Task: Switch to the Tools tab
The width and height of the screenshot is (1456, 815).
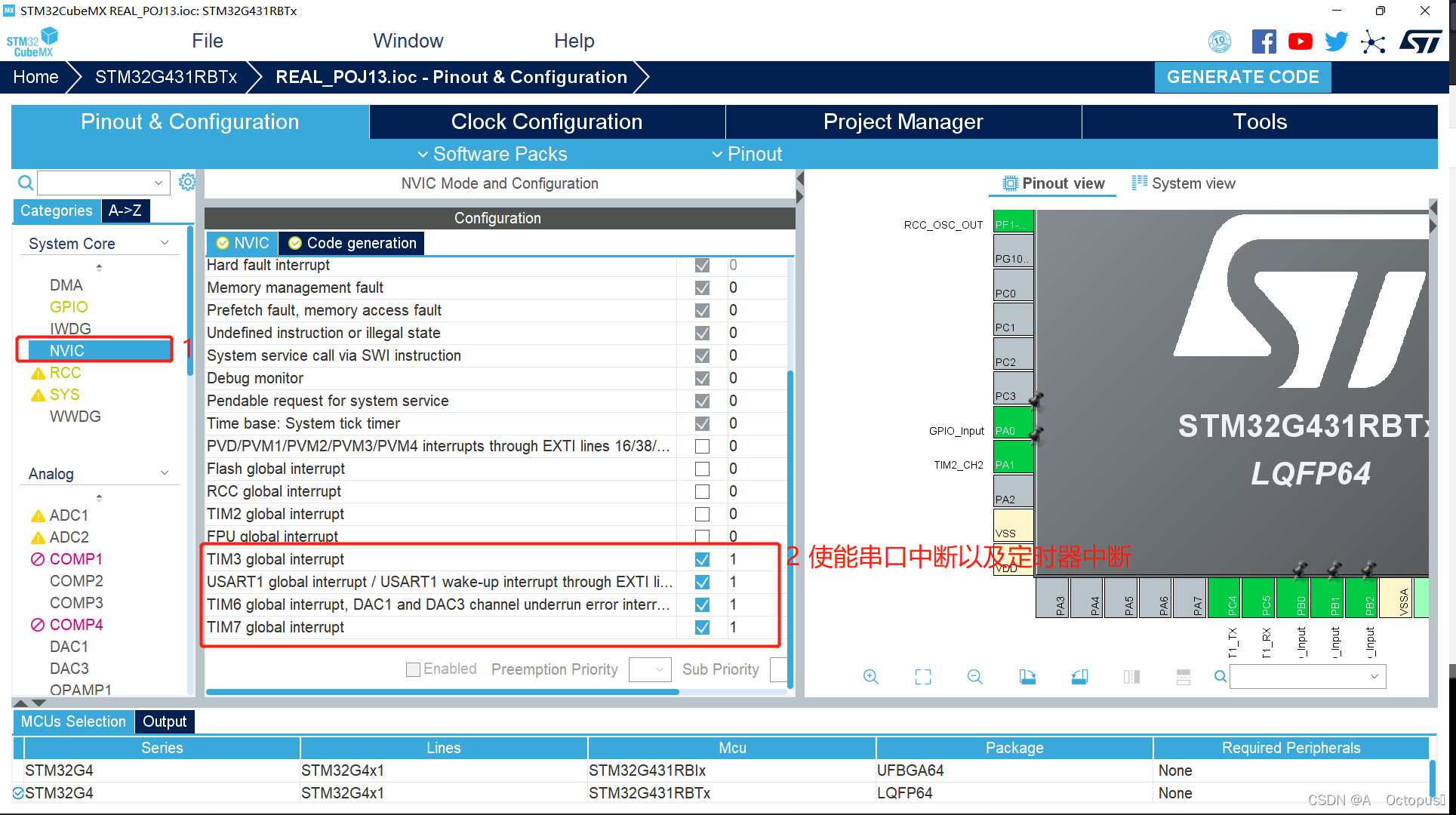Action: 1260,121
